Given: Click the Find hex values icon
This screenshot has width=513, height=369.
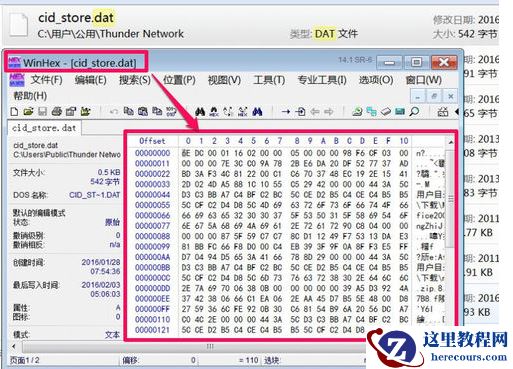Looking at the screenshot, I should tap(214, 112).
